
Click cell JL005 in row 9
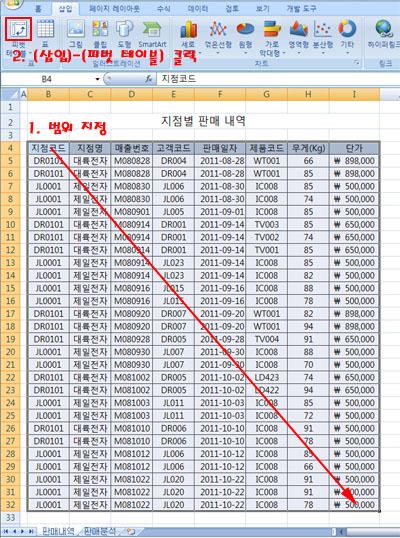[x=173, y=212]
